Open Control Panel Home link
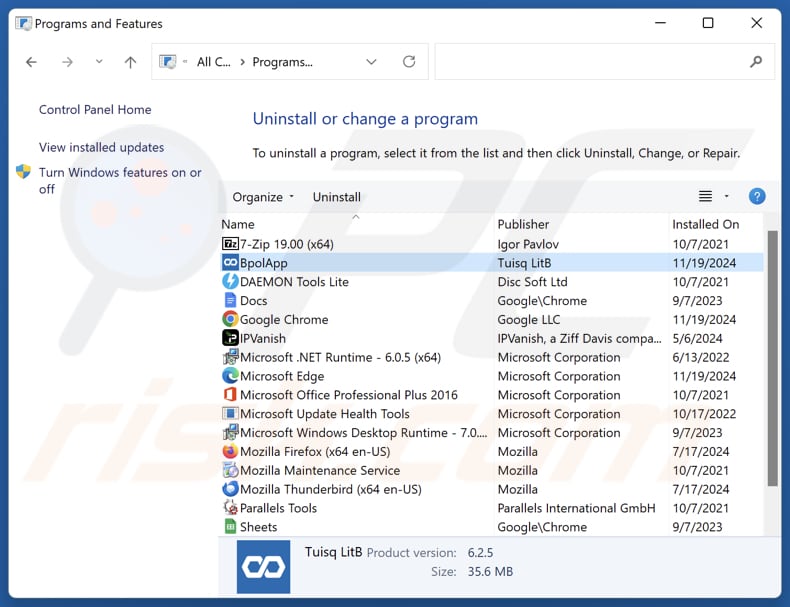The image size is (790, 607). [95, 109]
